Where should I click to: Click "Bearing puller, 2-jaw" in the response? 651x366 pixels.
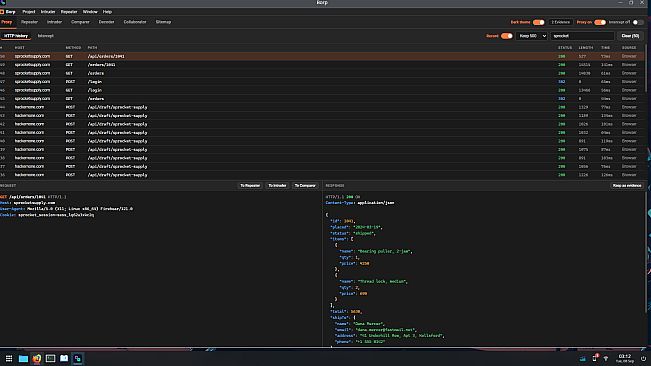[x=384, y=251]
